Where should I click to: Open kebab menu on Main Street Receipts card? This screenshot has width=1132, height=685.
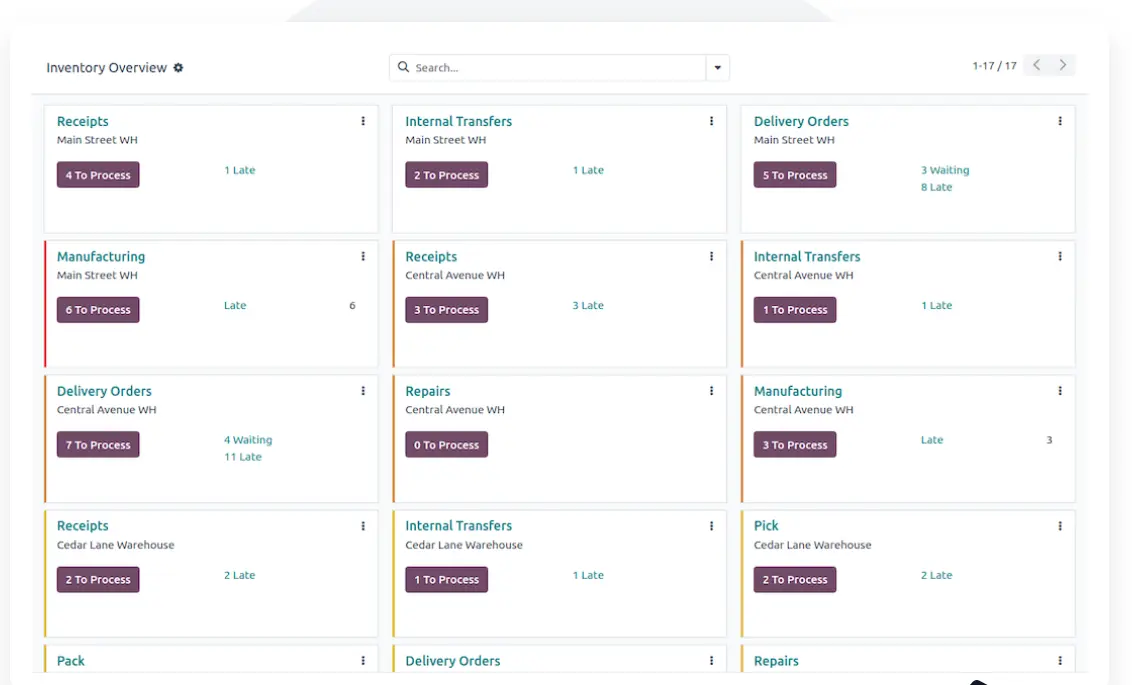pyautogui.click(x=363, y=121)
